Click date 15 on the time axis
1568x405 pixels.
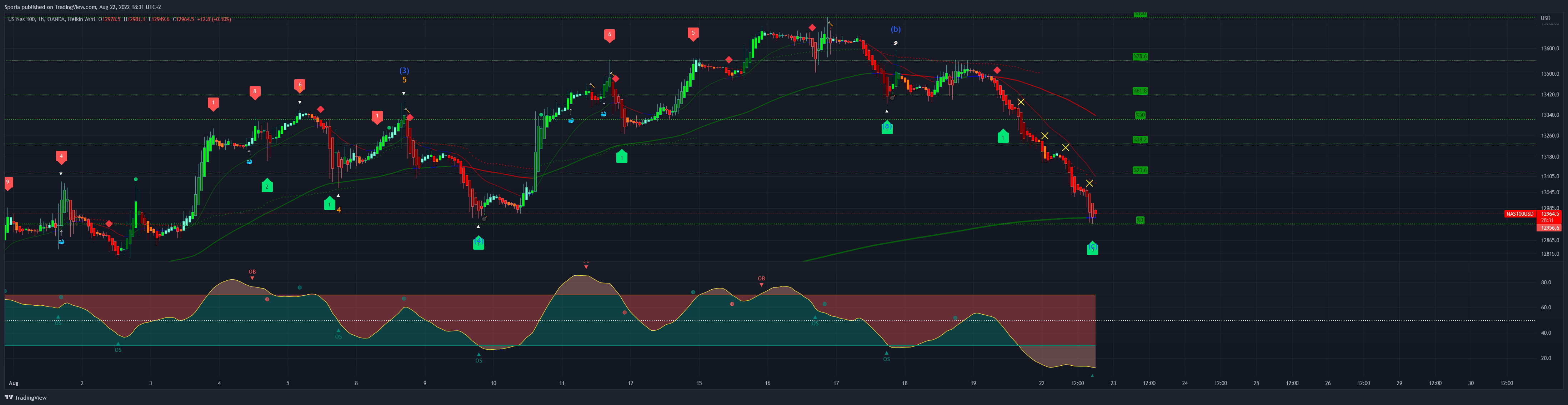click(700, 384)
